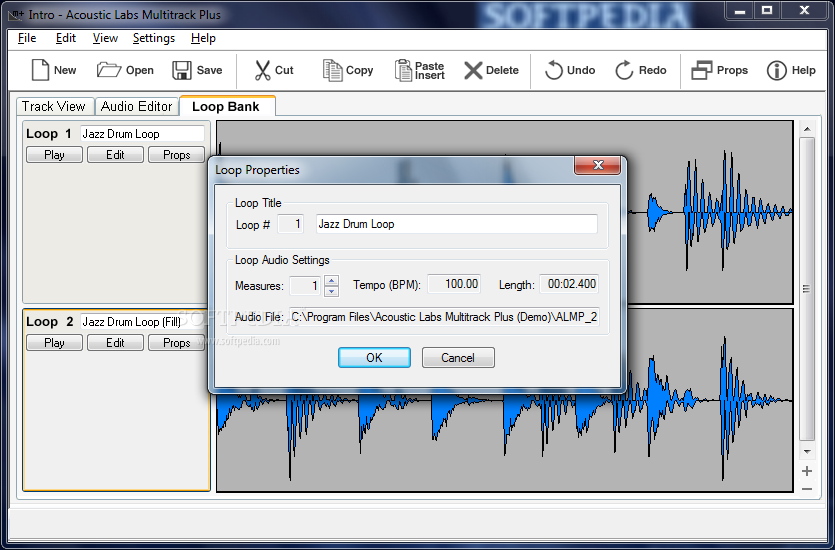Viewport: 835px width, 550px height.
Task: Confirm Loop Properties with OK
Action: pyautogui.click(x=374, y=358)
